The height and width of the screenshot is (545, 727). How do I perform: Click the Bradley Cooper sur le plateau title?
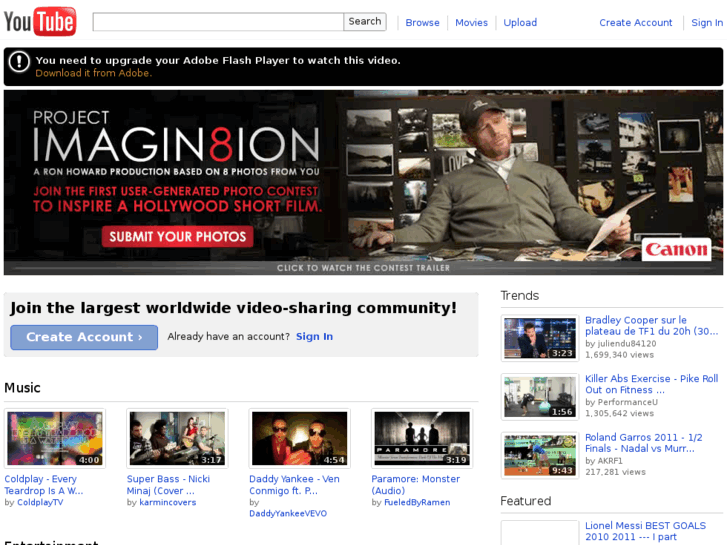point(651,326)
